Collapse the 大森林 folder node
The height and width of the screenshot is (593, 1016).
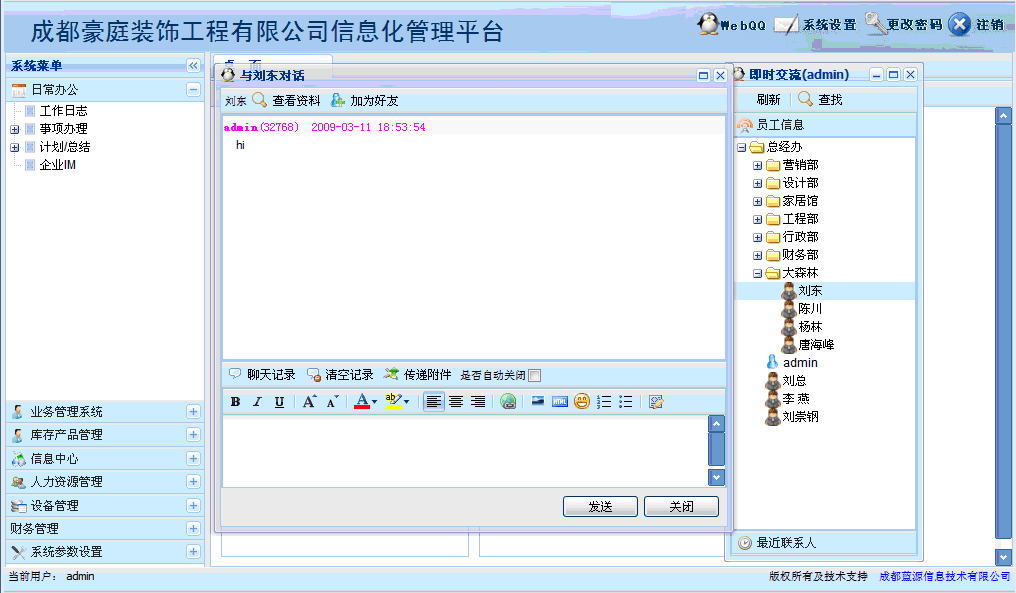tap(758, 273)
